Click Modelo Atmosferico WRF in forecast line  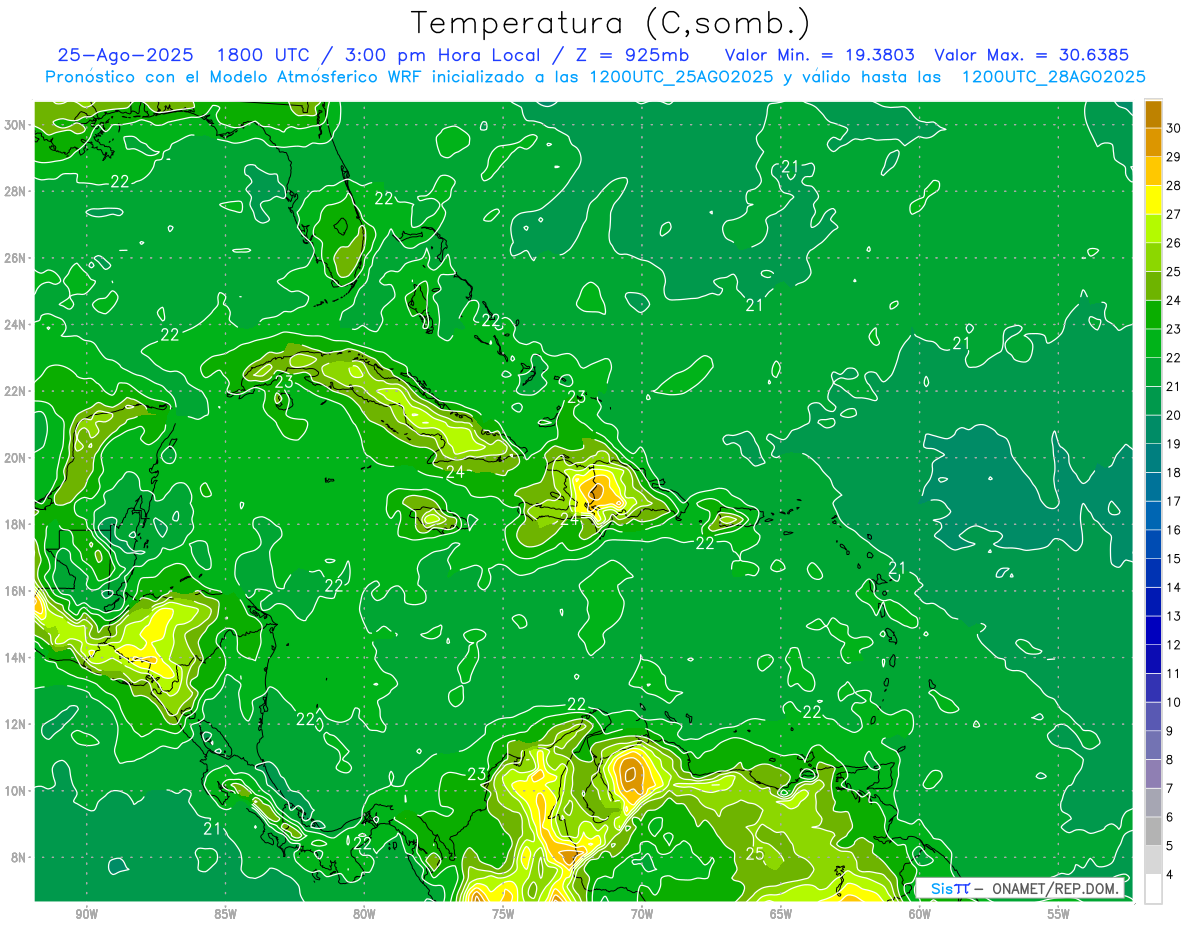click(317, 77)
